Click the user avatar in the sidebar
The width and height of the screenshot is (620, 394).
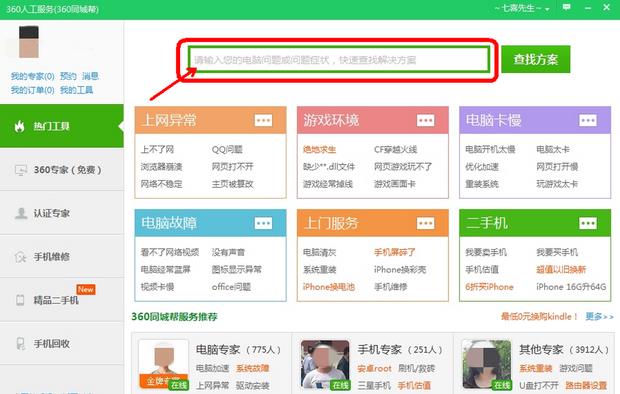tap(29, 42)
